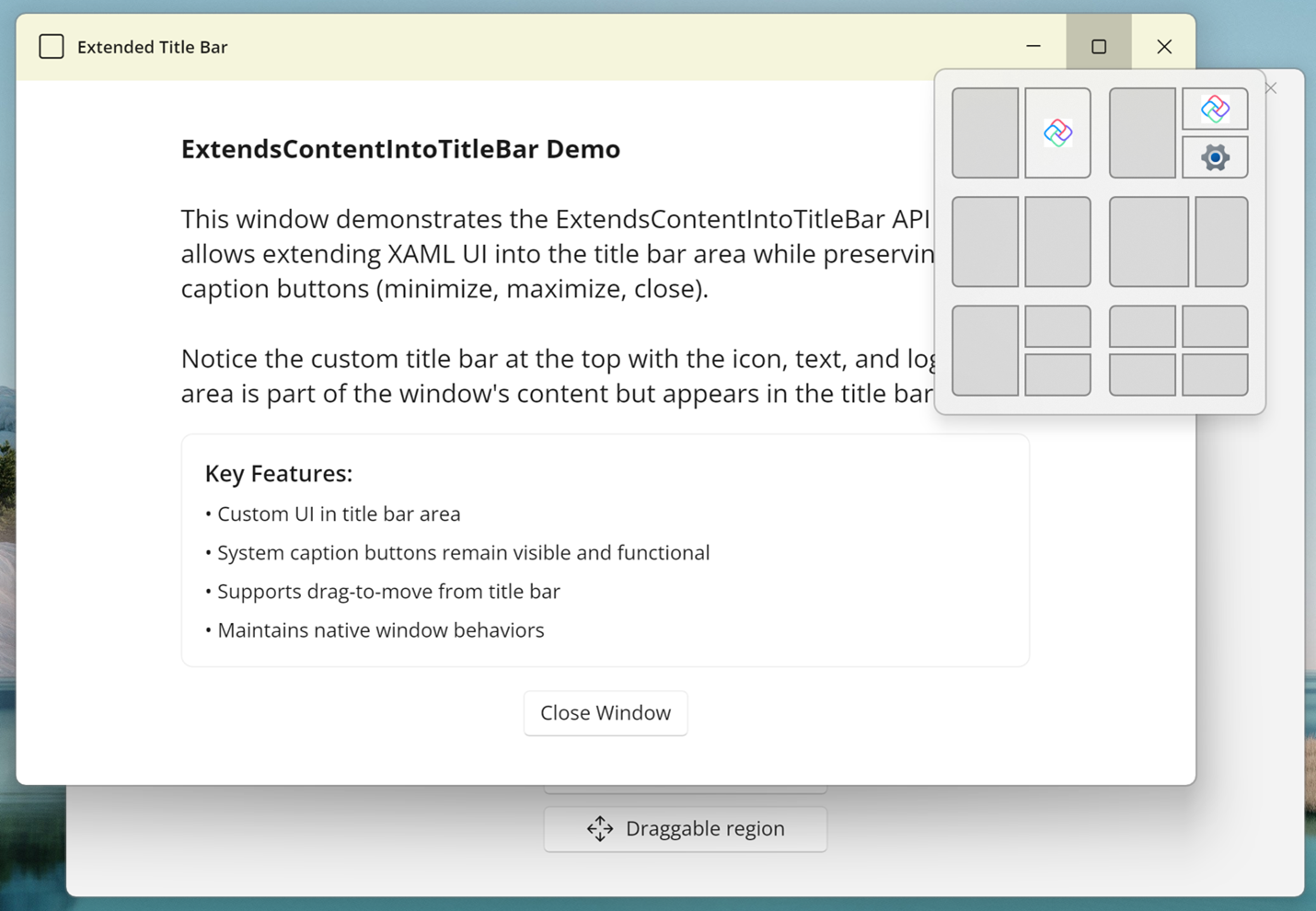
Task: Click the small X behind the snap flyout
Action: click(x=1271, y=88)
